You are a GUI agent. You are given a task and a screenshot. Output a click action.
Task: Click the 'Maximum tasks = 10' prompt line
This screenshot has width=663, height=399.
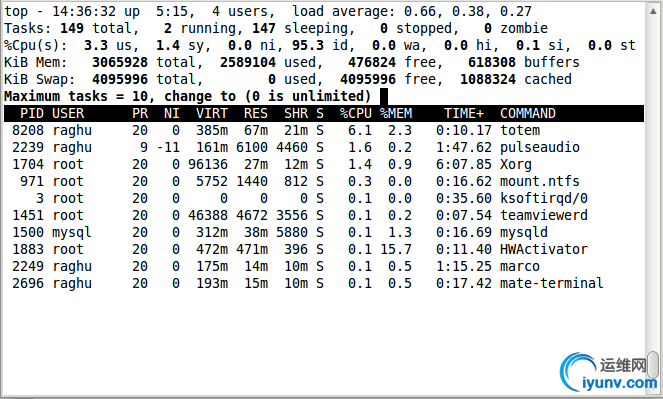tap(187, 96)
